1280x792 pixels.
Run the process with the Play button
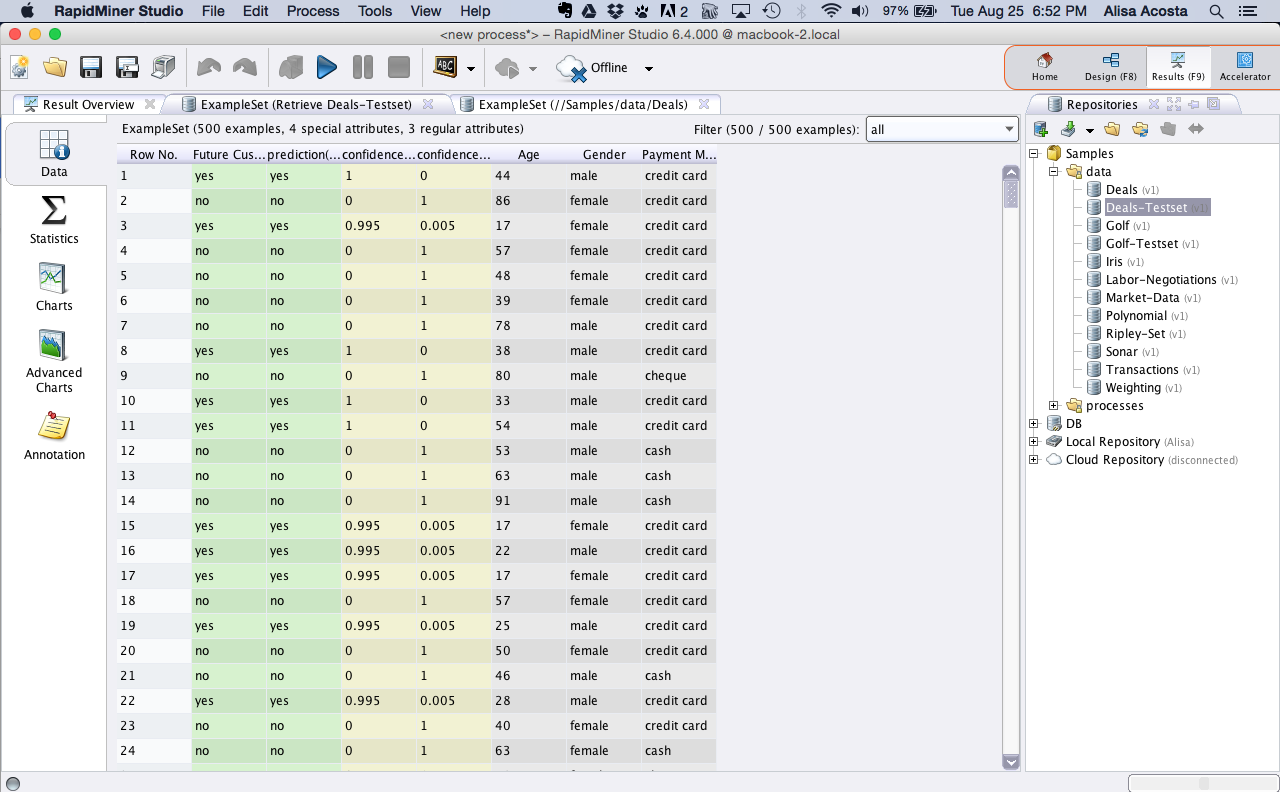point(327,67)
